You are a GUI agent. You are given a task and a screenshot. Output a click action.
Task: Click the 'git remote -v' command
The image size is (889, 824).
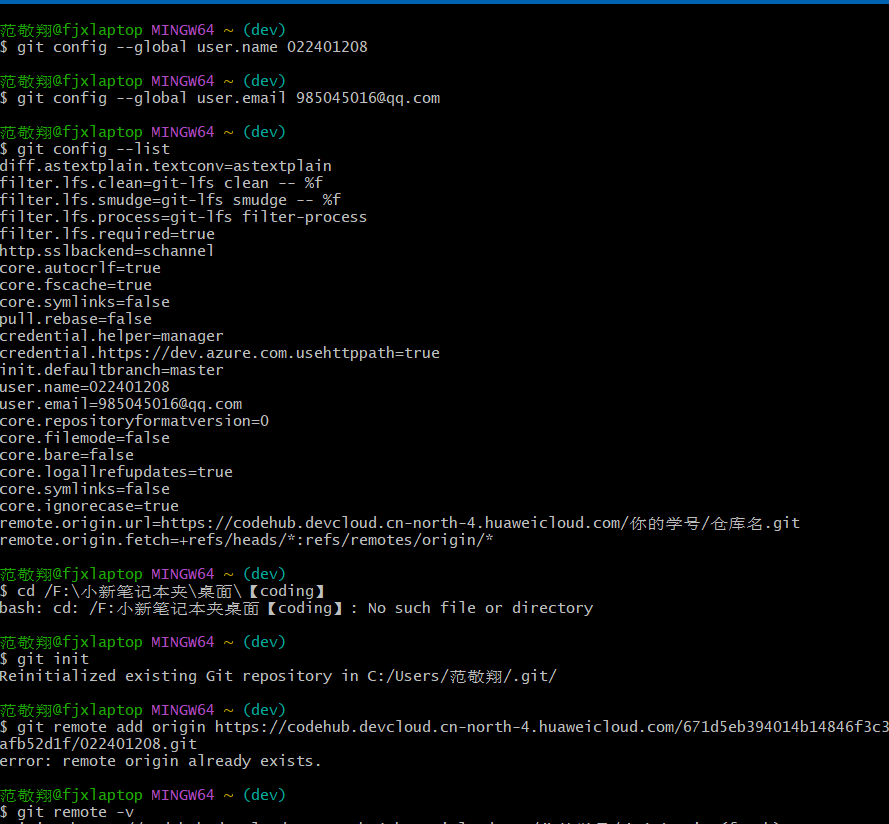coord(75,812)
